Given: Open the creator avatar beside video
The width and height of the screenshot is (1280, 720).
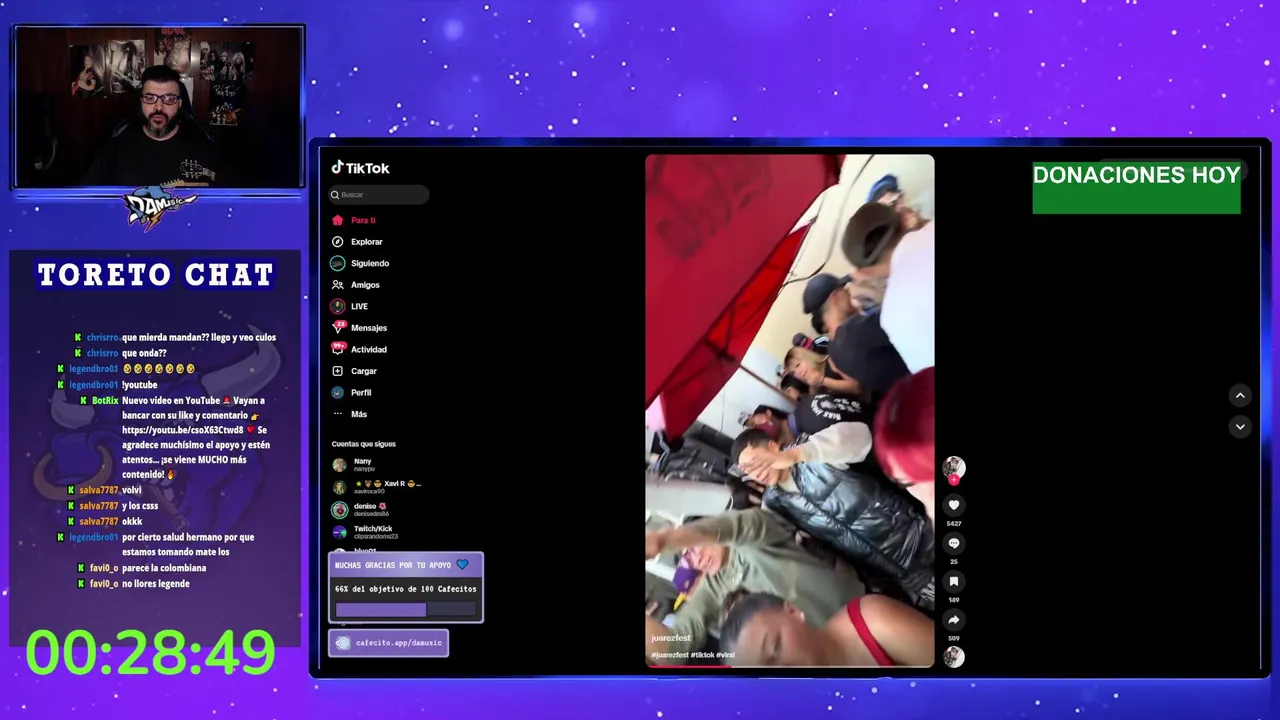Looking at the screenshot, I should (x=954, y=467).
